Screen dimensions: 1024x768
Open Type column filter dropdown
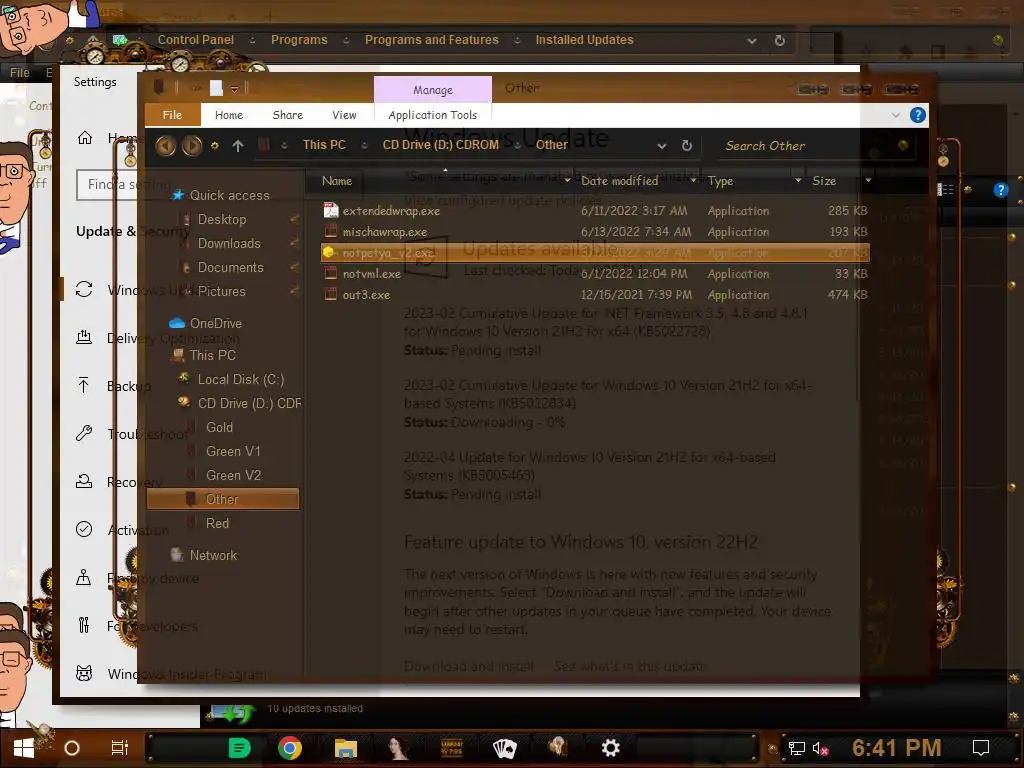[x=797, y=180]
